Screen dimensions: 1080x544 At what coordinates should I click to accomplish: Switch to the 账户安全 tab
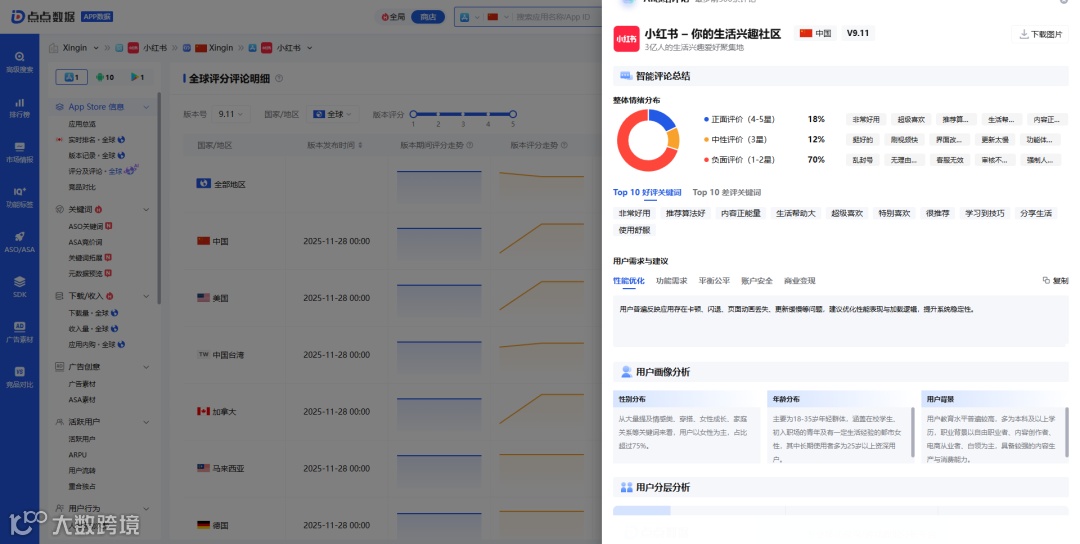(x=756, y=280)
